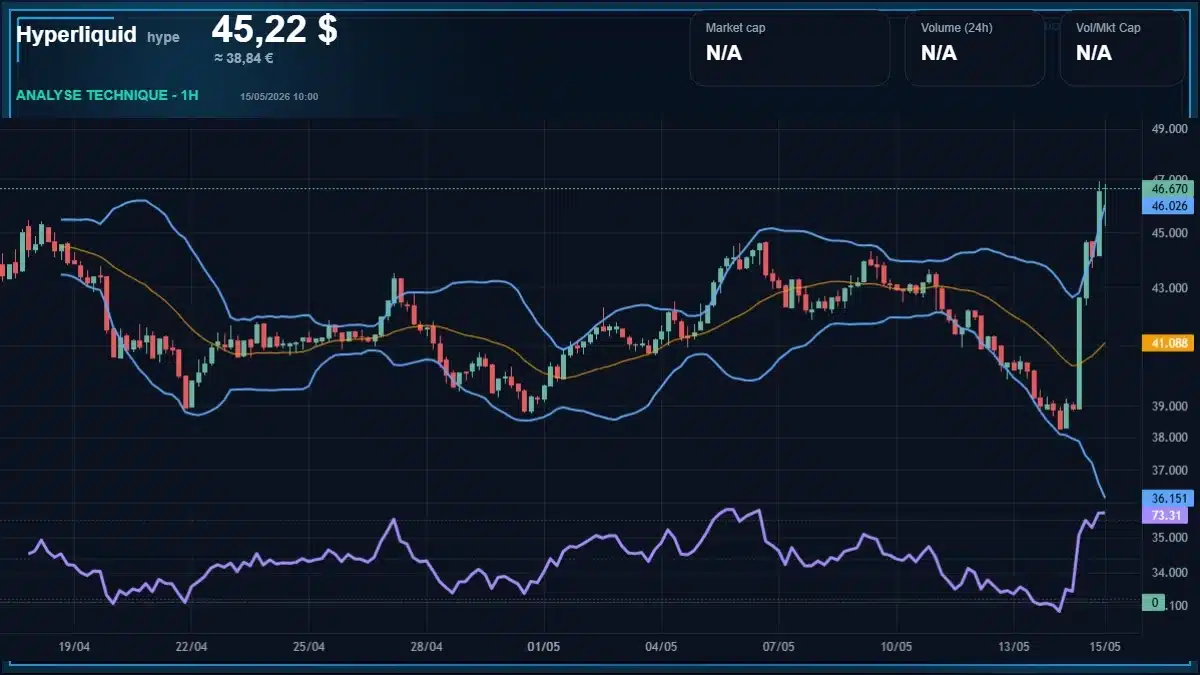Click the purple 73.31 RSI tag
Screen dimensions: 1200x675
tap(1164, 515)
